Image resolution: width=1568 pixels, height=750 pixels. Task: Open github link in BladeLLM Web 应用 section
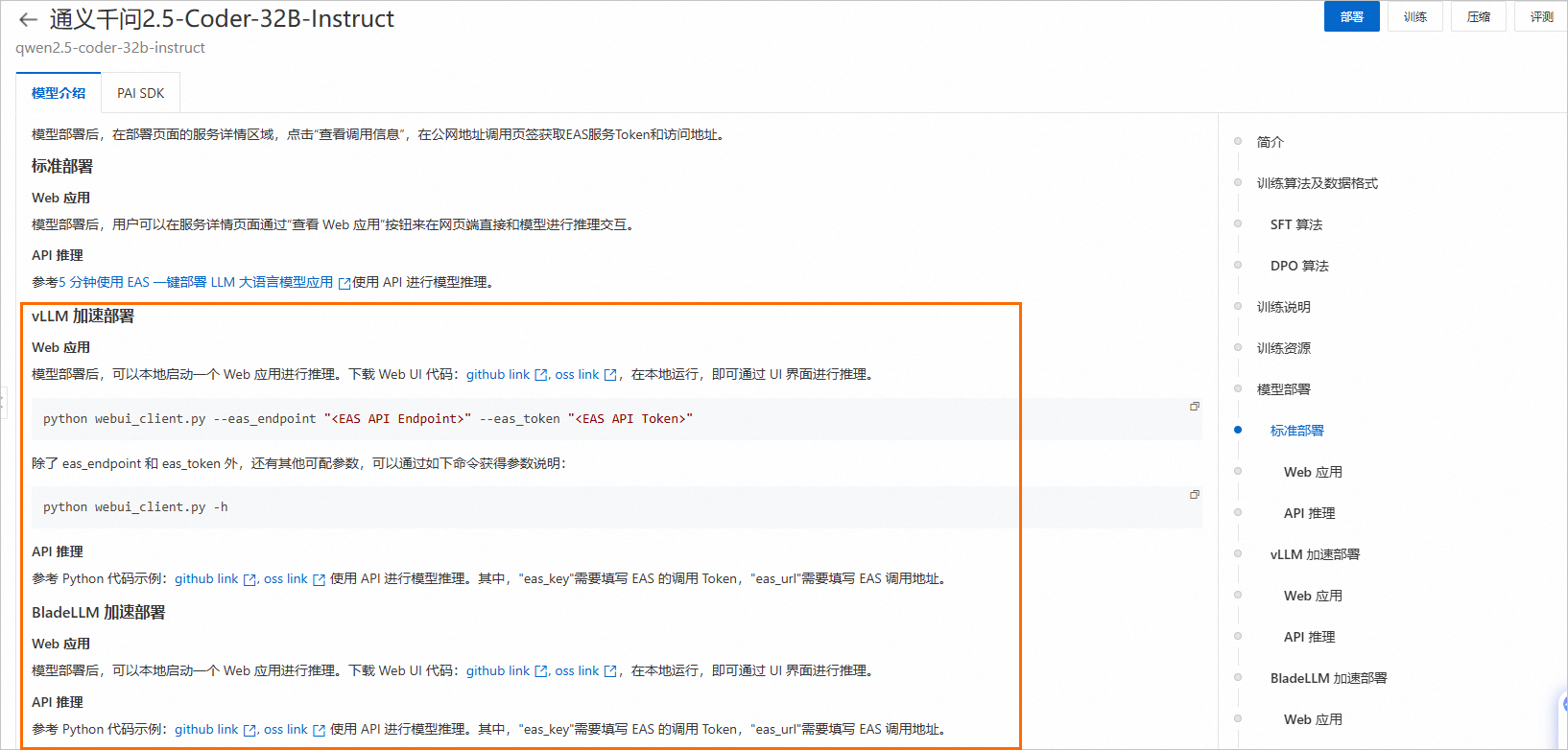tap(507, 670)
